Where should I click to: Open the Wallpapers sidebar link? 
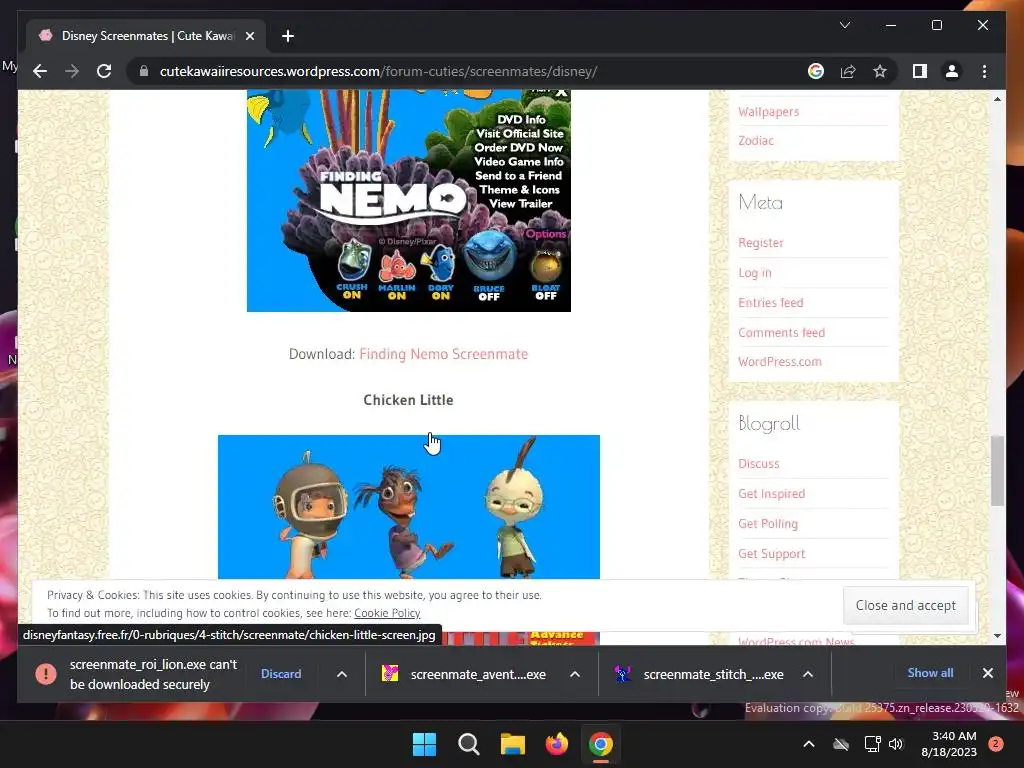point(769,112)
